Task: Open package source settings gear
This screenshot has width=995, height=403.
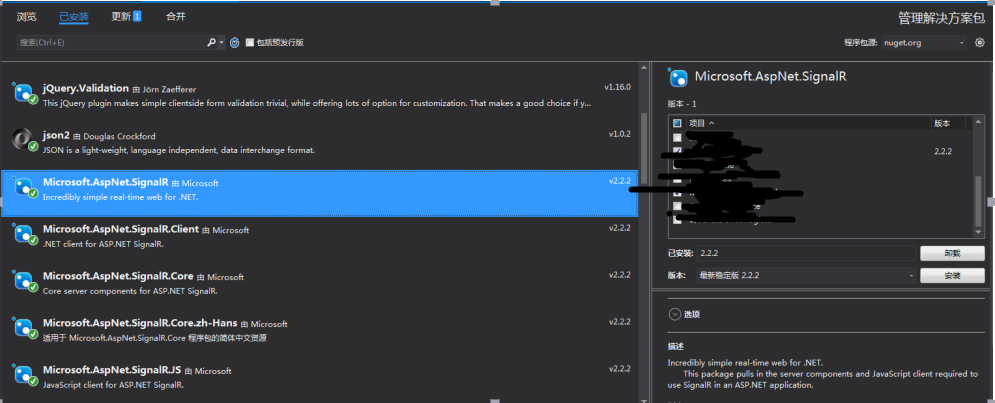Action: [x=979, y=43]
